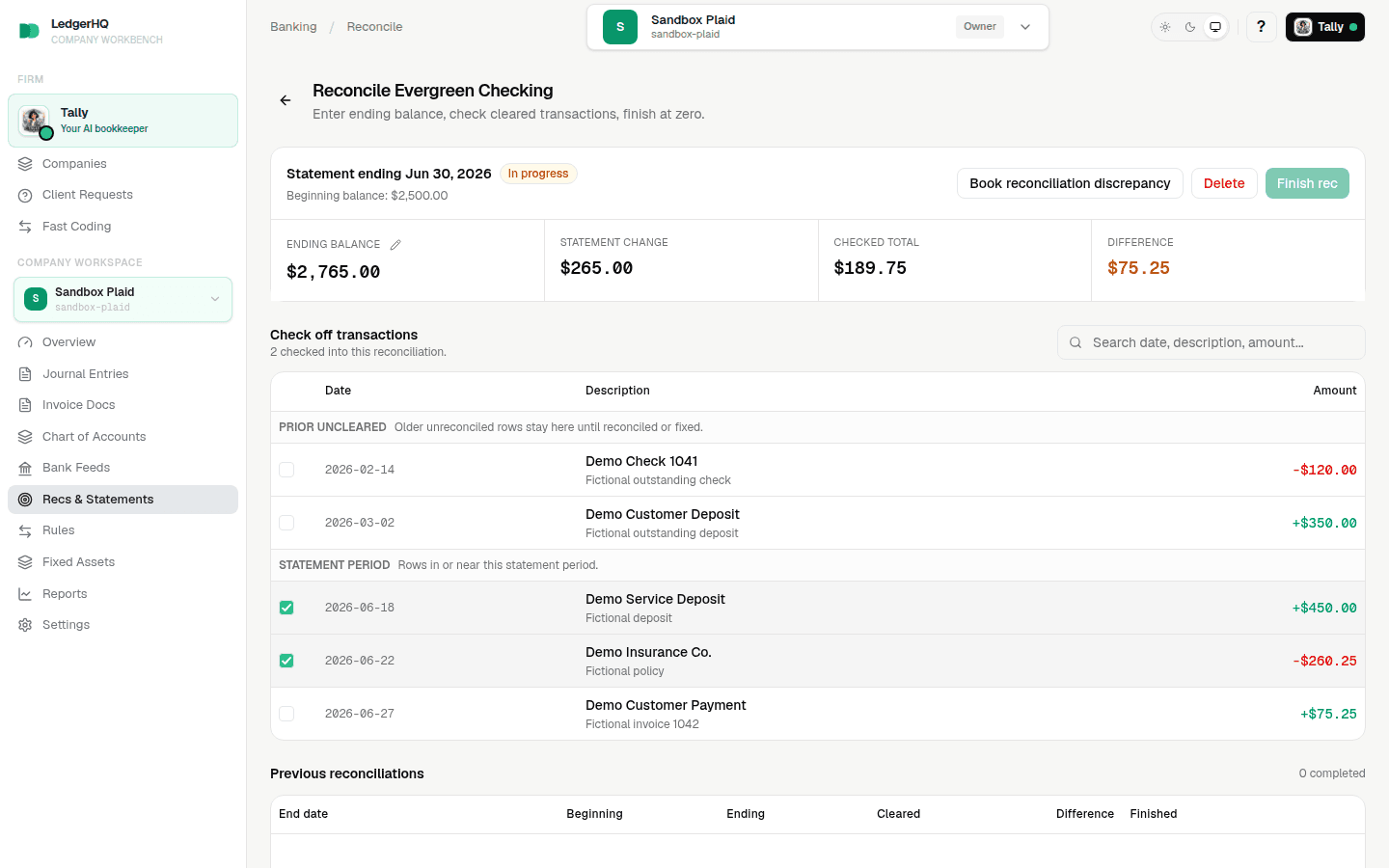Open help via the question mark icon

[1261, 27]
